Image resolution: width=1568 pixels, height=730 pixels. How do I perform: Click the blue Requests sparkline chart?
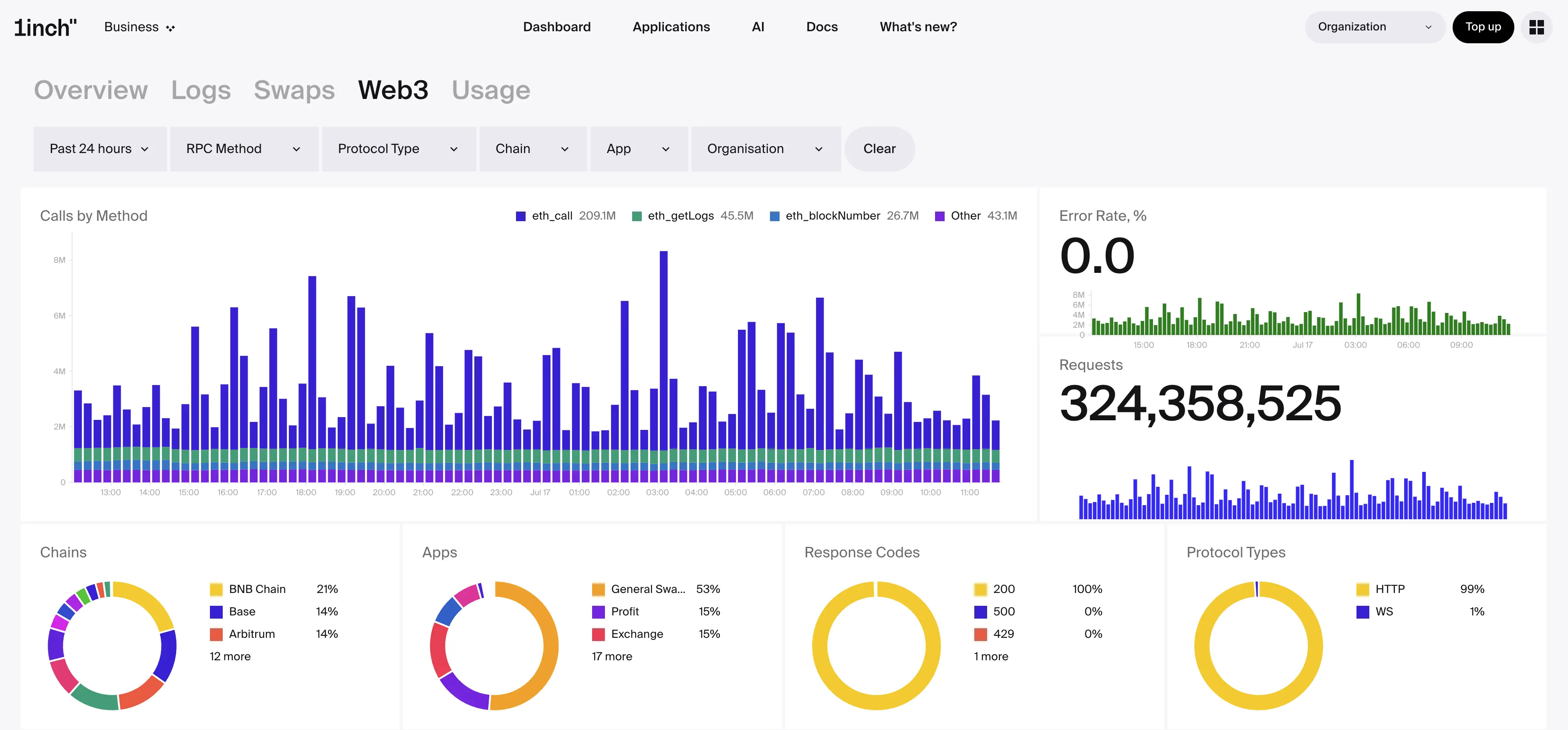pyautogui.click(x=1293, y=490)
